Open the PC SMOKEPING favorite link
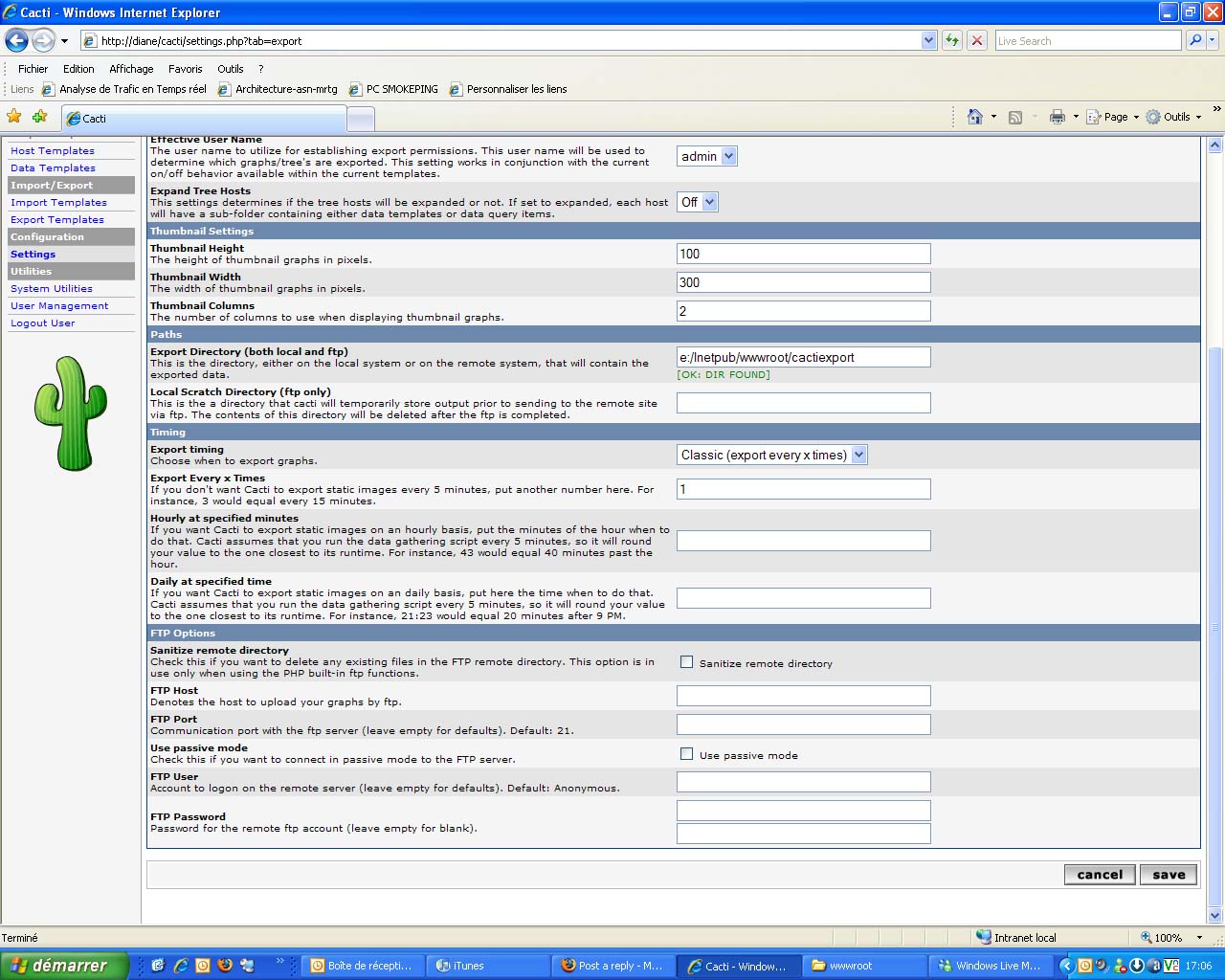The height and width of the screenshot is (980, 1225). (393, 89)
